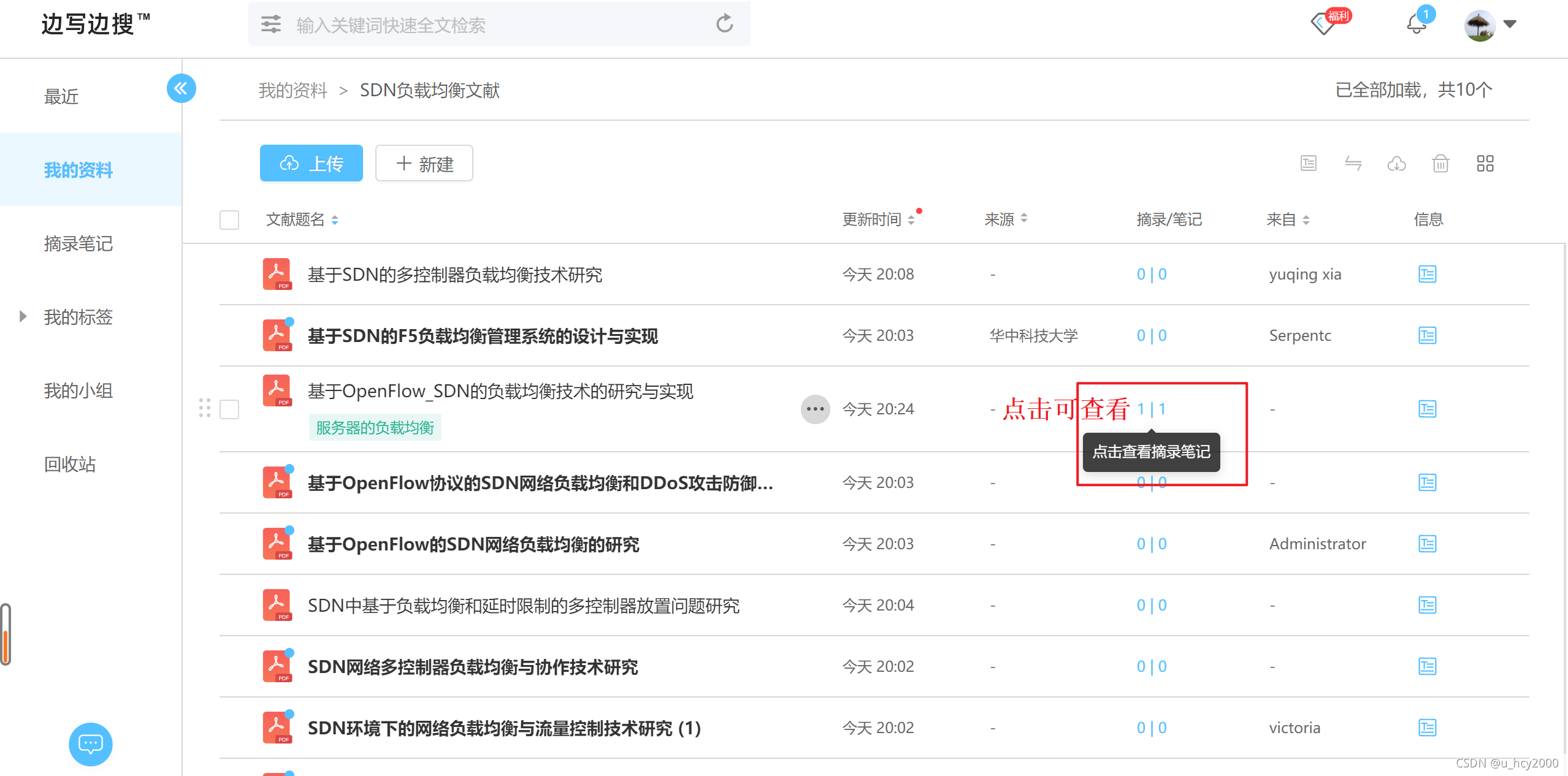Check the box for 基于OpenFlow_SDN row
Screen dimensions: 1568x776
click(229, 409)
